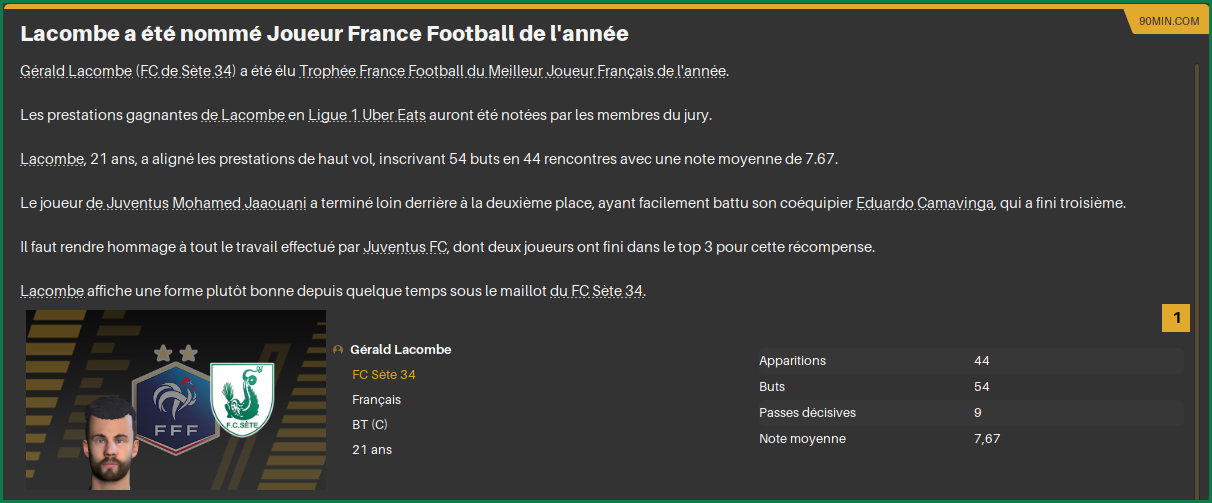Click the small player icon beside Gérald Lacombe
The width and height of the screenshot is (1212, 503).
coord(338,350)
